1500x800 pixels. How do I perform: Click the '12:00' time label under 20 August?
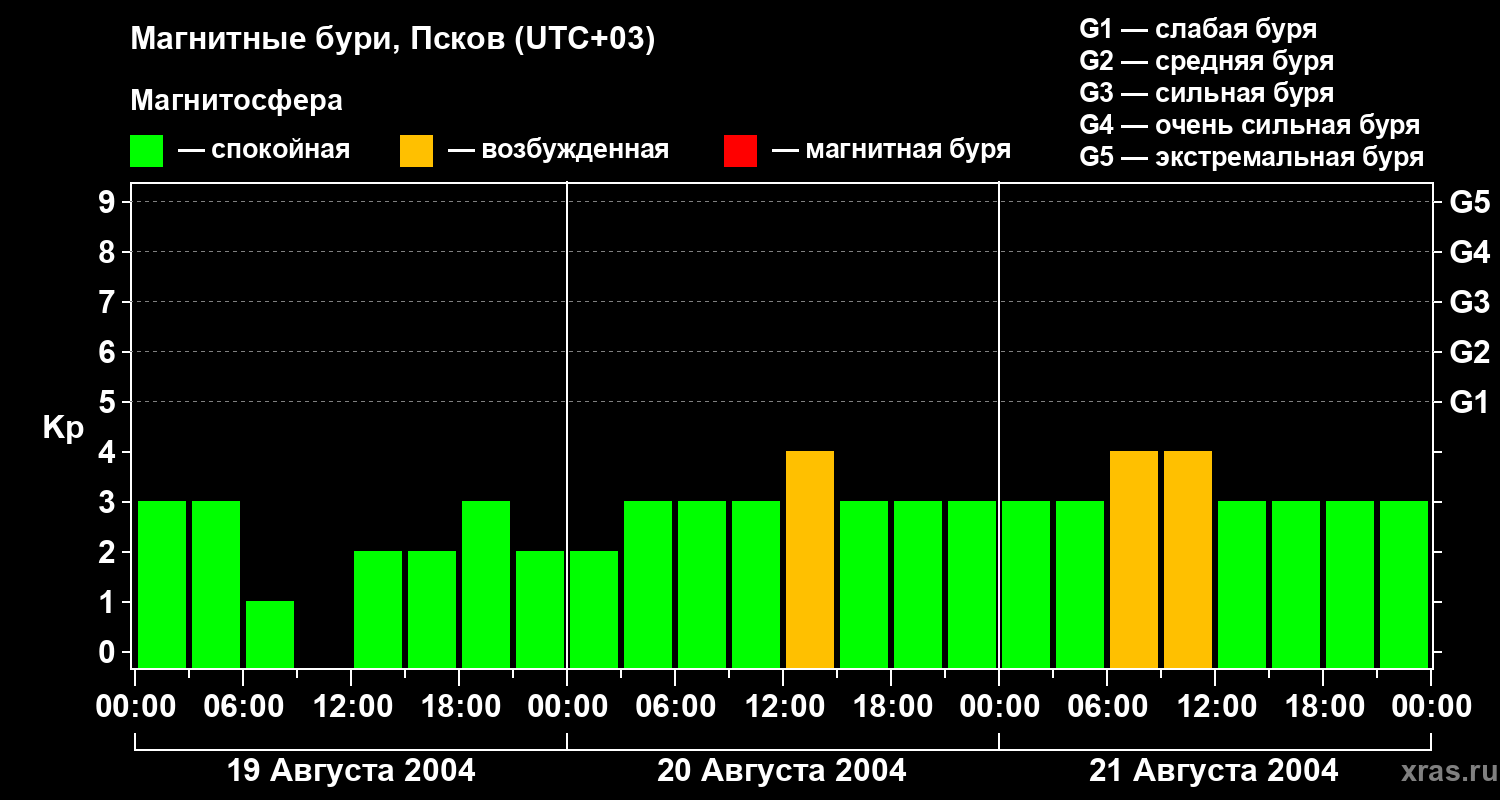coord(783,707)
